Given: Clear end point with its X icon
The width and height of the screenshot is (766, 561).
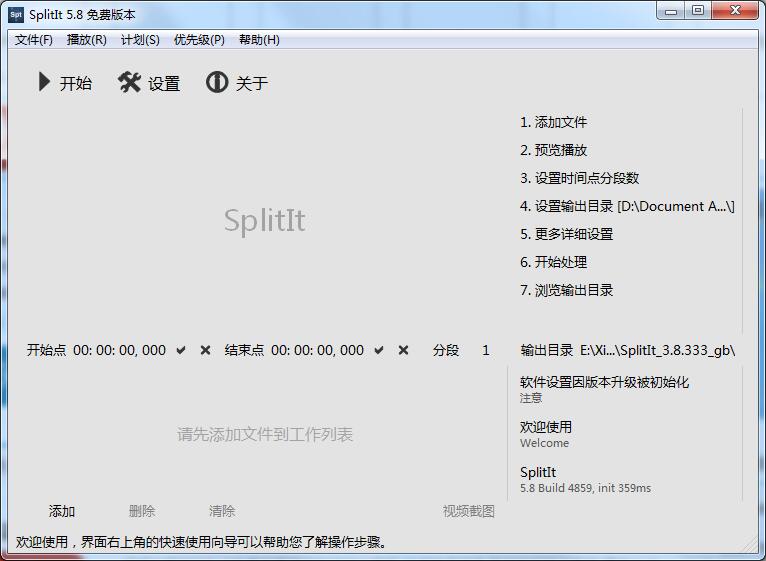Looking at the screenshot, I should (403, 350).
